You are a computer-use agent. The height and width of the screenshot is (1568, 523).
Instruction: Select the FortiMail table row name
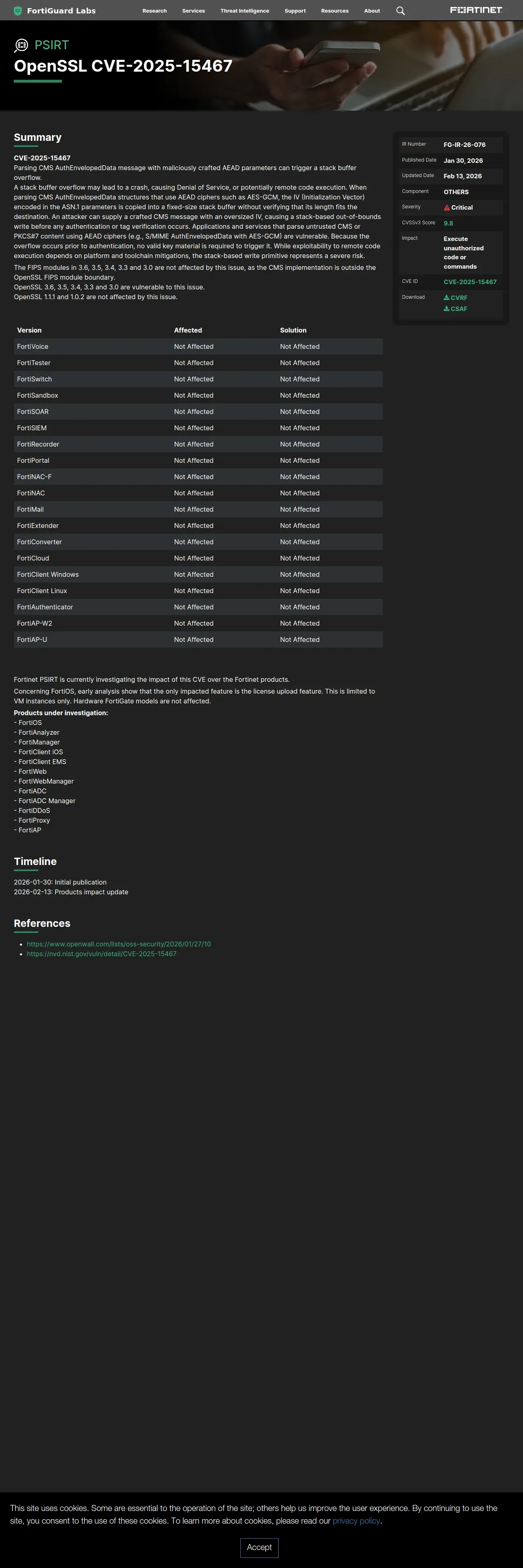coord(31,510)
